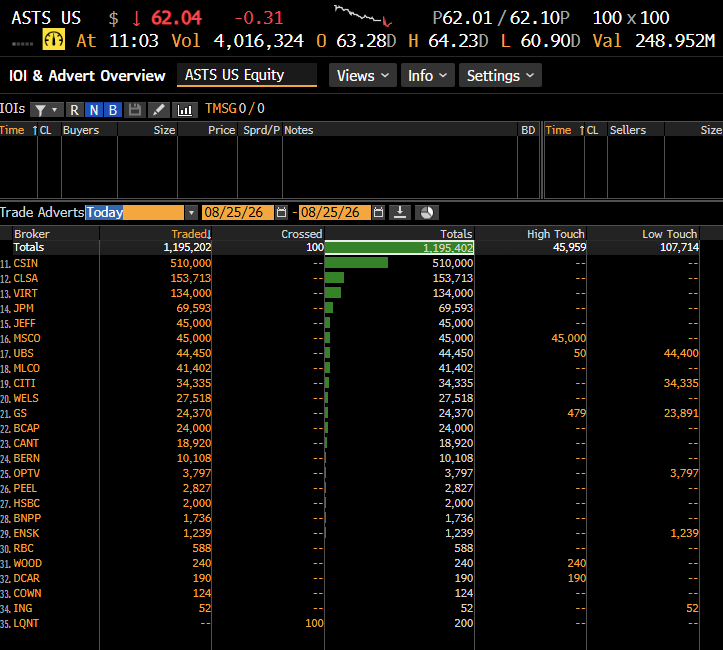723x650 pixels.
Task: Sort IOIs by buyers Time column
Action: (12, 130)
